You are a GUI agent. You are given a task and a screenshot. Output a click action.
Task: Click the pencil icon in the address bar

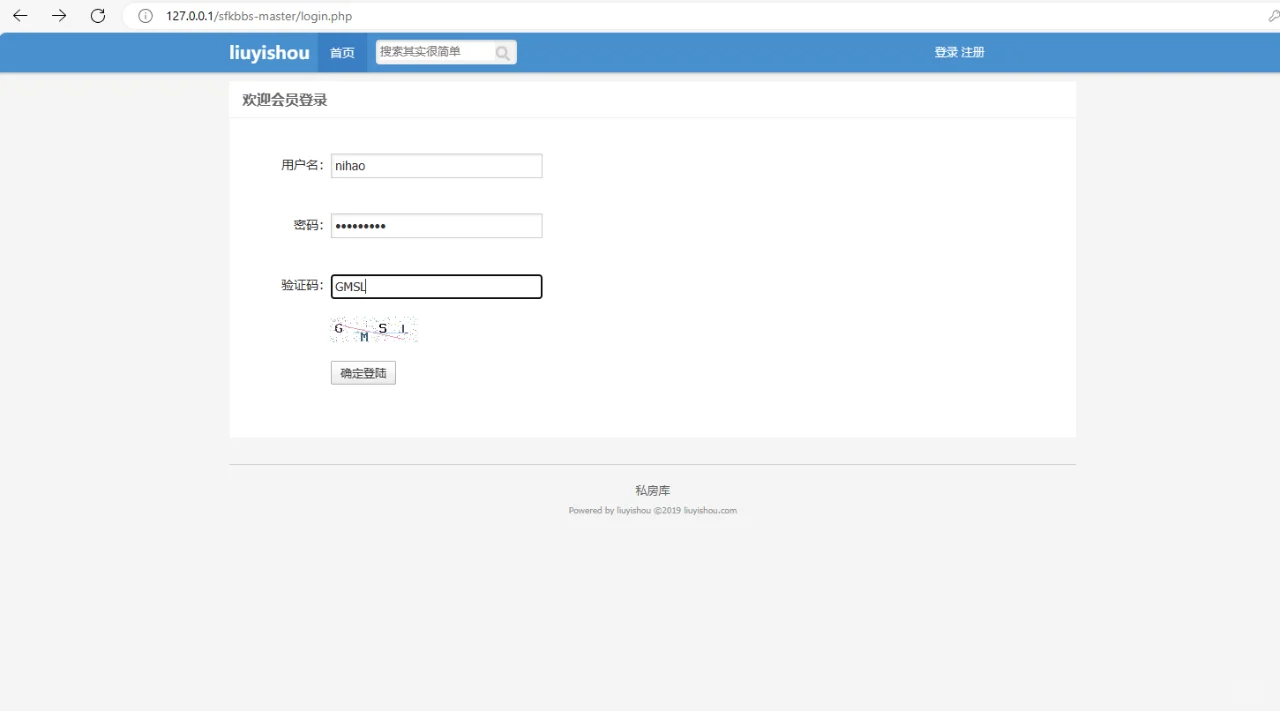pos(1272,16)
